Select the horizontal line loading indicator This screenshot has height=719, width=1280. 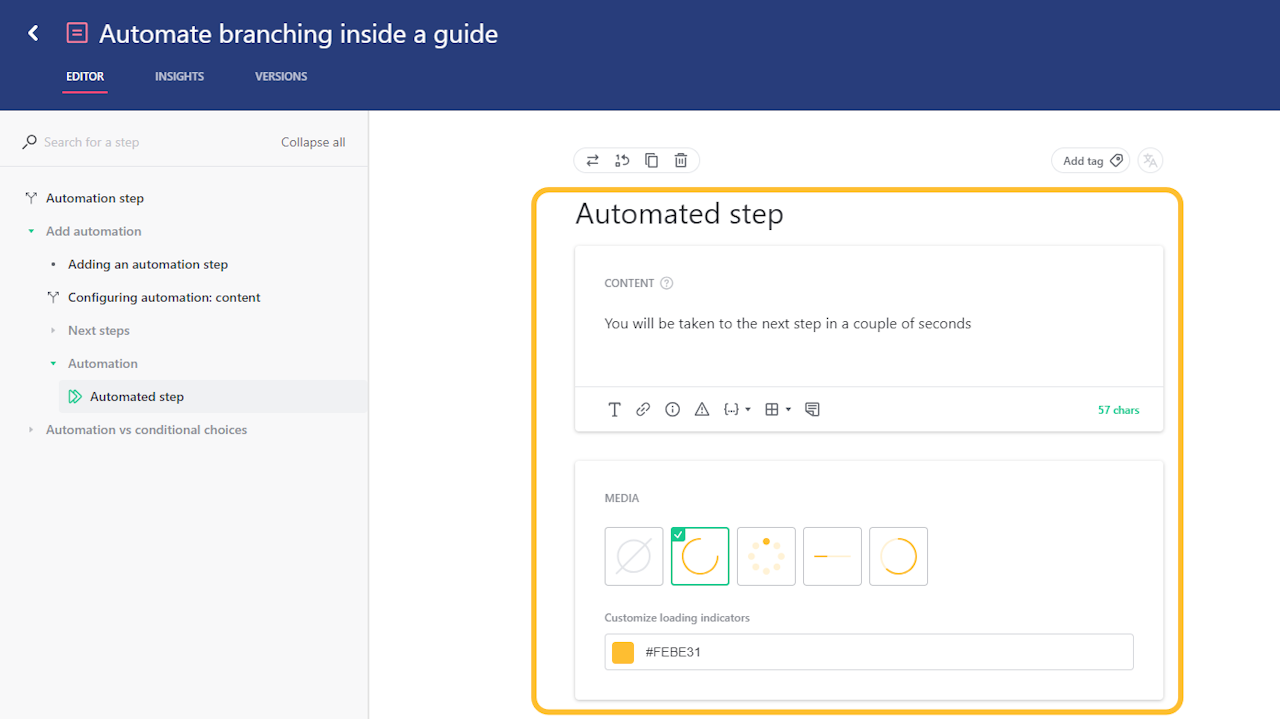pos(832,556)
